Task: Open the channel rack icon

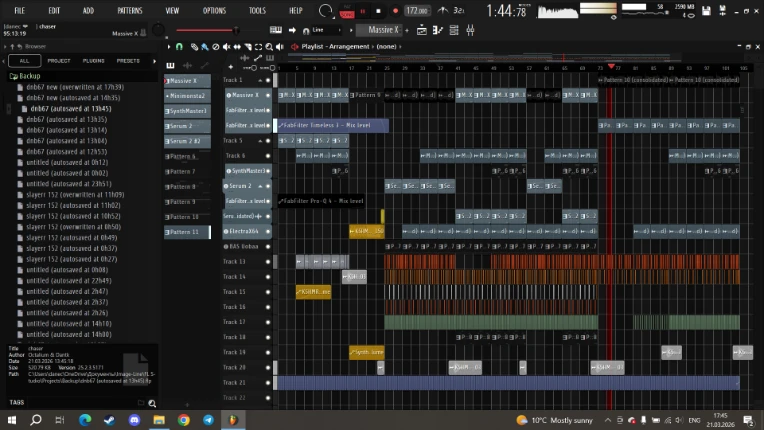Action: [x=454, y=30]
